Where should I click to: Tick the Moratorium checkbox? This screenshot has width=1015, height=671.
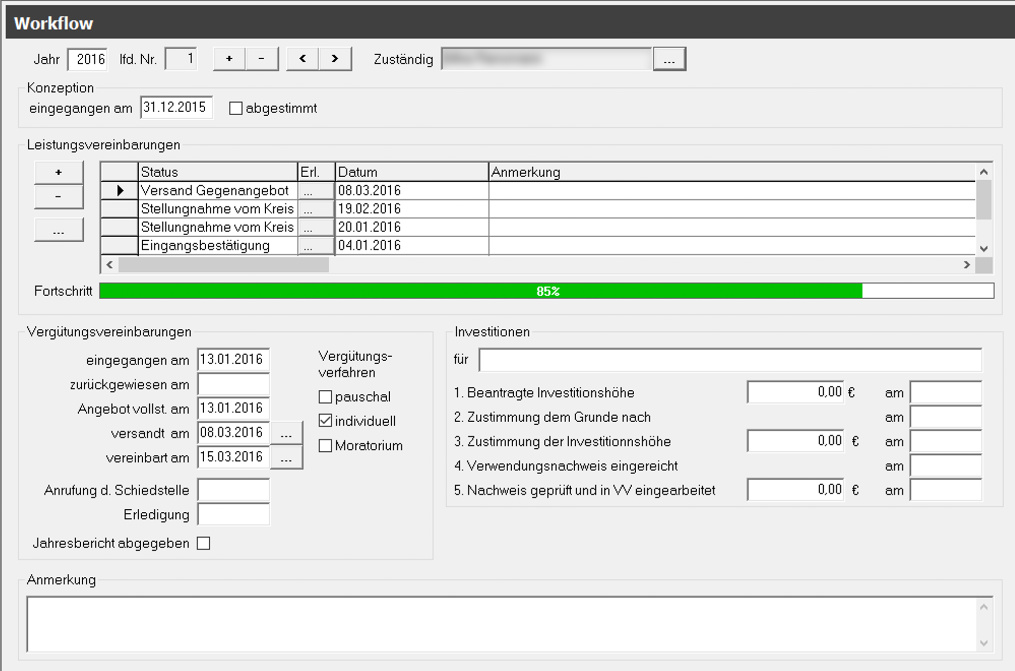click(325, 446)
